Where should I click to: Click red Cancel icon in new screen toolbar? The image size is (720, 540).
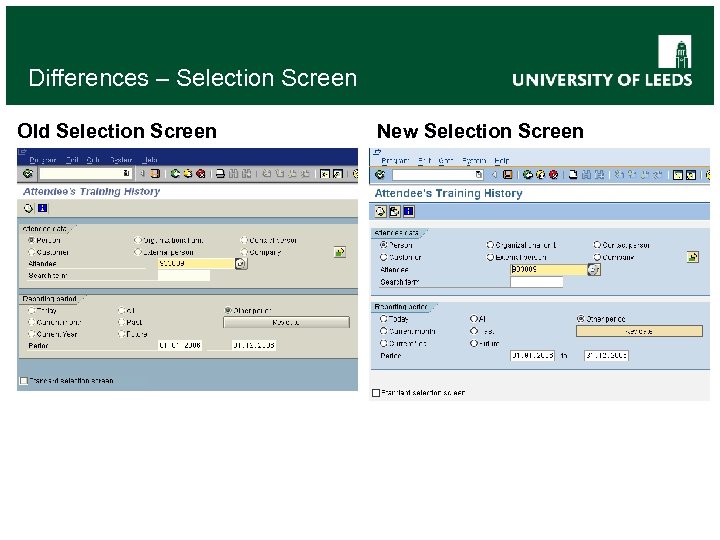(x=553, y=174)
